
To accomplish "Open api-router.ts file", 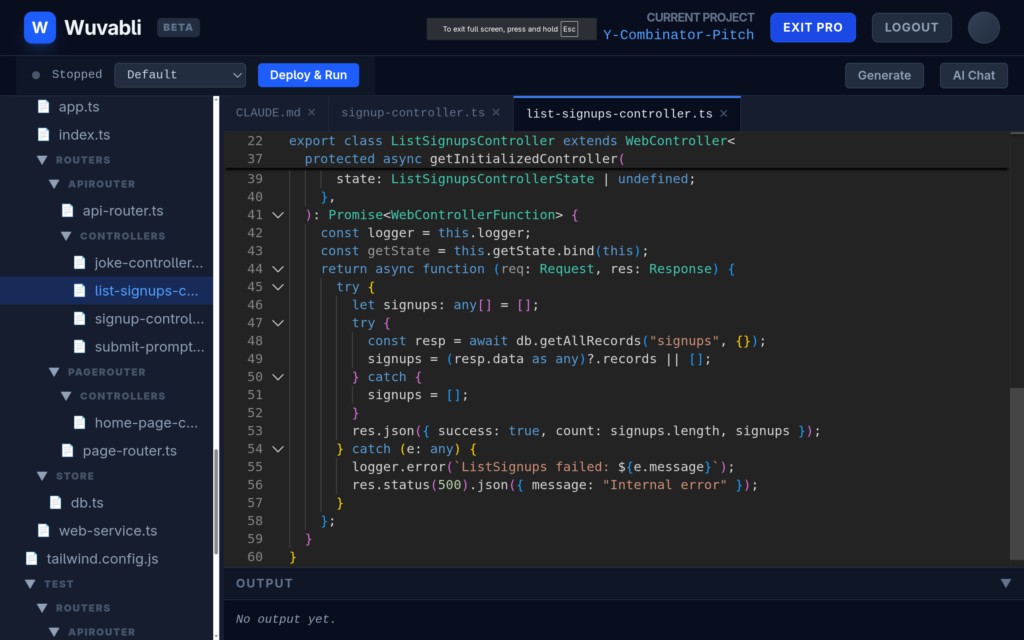I will [123, 210].
